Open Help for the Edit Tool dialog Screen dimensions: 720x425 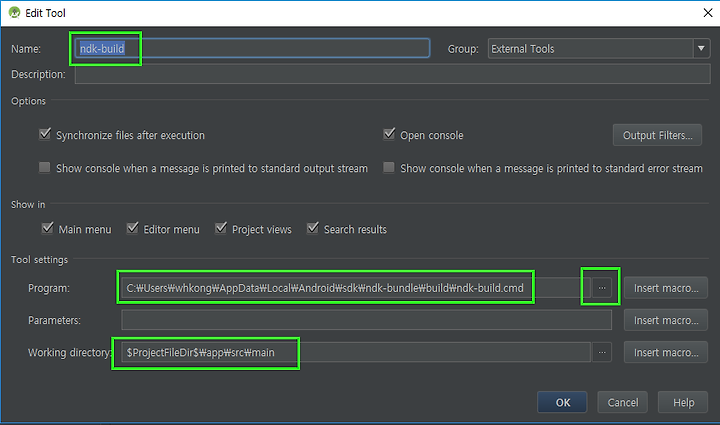[x=683, y=403]
